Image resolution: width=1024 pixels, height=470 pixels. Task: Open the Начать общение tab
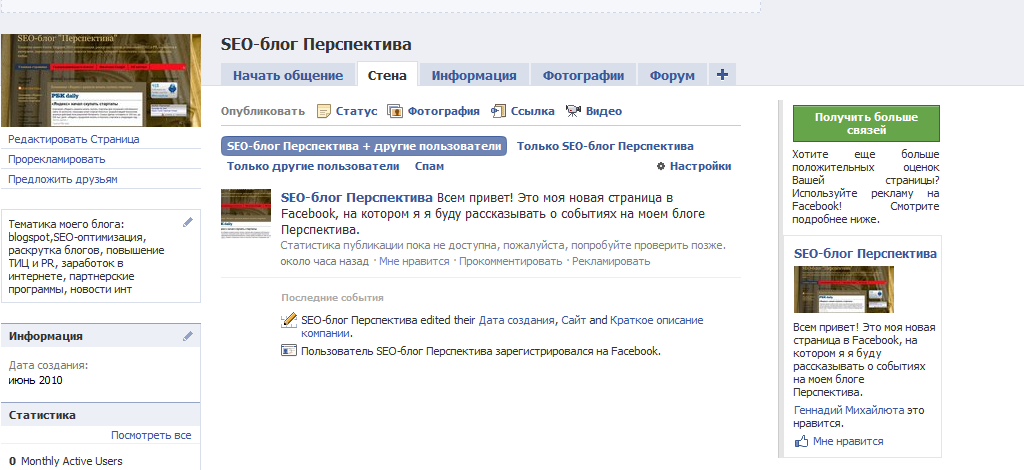(x=288, y=75)
